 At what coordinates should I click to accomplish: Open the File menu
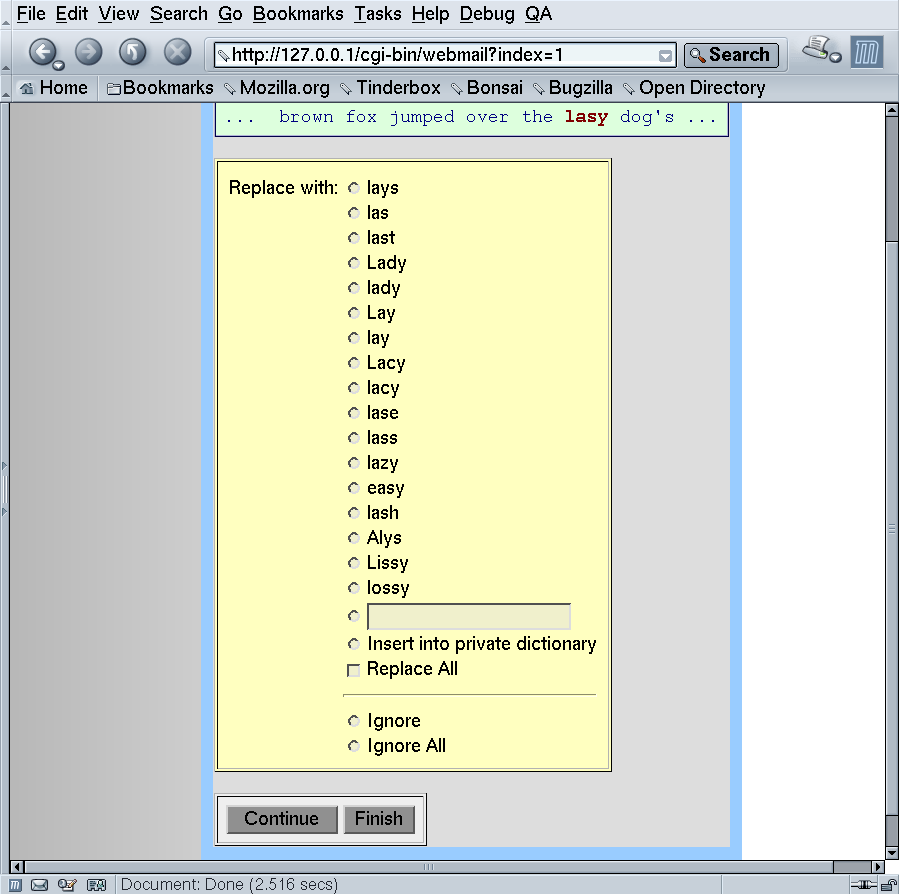click(31, 14)
